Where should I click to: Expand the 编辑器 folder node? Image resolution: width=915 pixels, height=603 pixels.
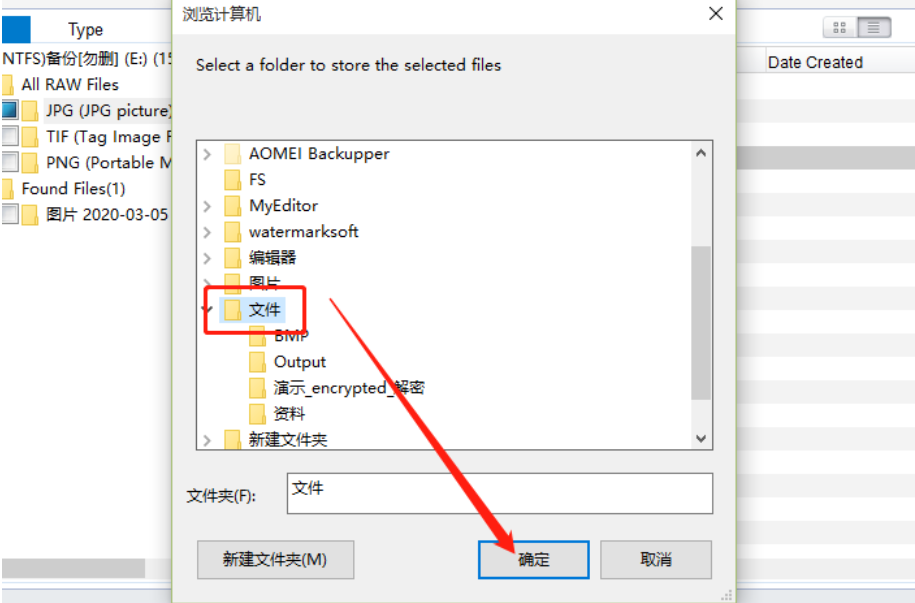click(x=207, y=257)
